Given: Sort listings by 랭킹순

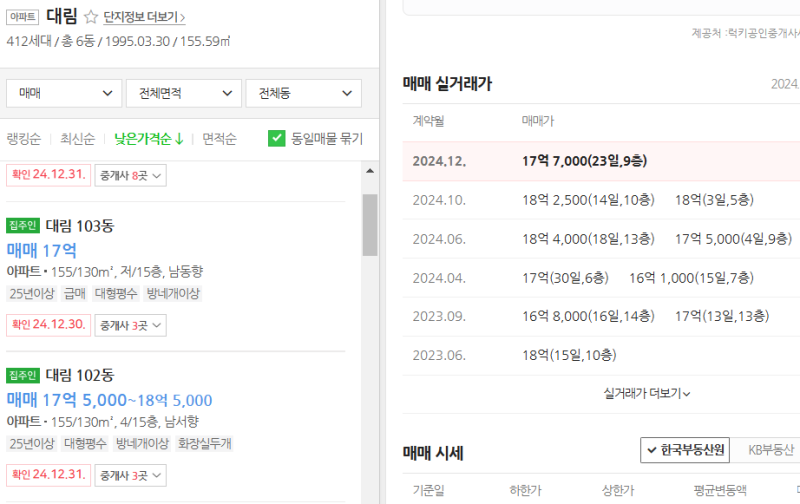Looking at the screenshot, I should click(23, 139).
